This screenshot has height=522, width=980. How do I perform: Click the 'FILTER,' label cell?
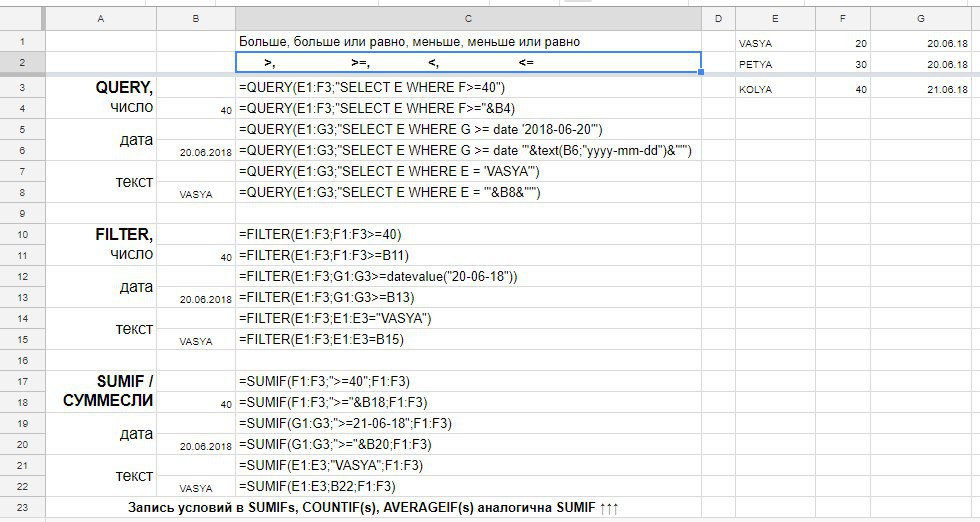pos(101,234)
